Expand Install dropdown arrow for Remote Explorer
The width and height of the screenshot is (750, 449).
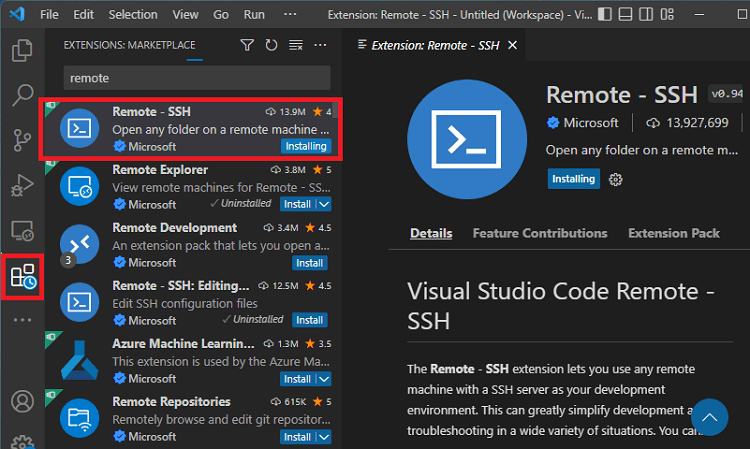[324, 205]
